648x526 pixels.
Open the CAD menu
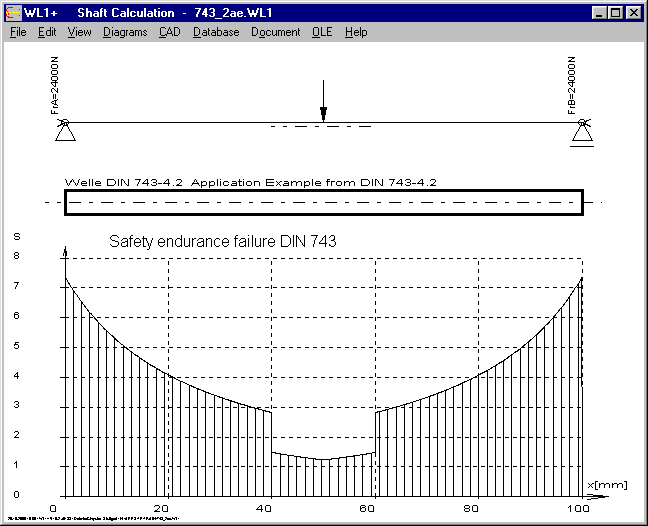169,32
